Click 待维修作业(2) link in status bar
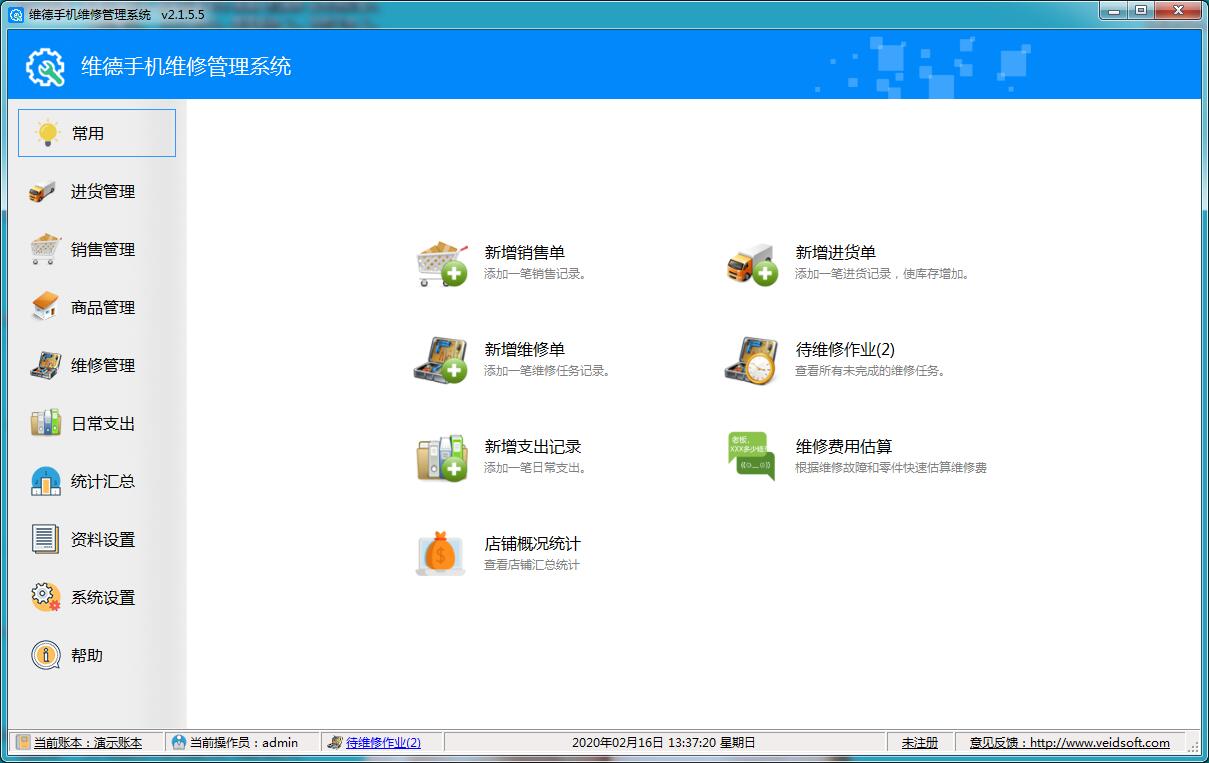The width and height of the screenshot is (1209, 763). pyautogui.click(x=383, y=742)
